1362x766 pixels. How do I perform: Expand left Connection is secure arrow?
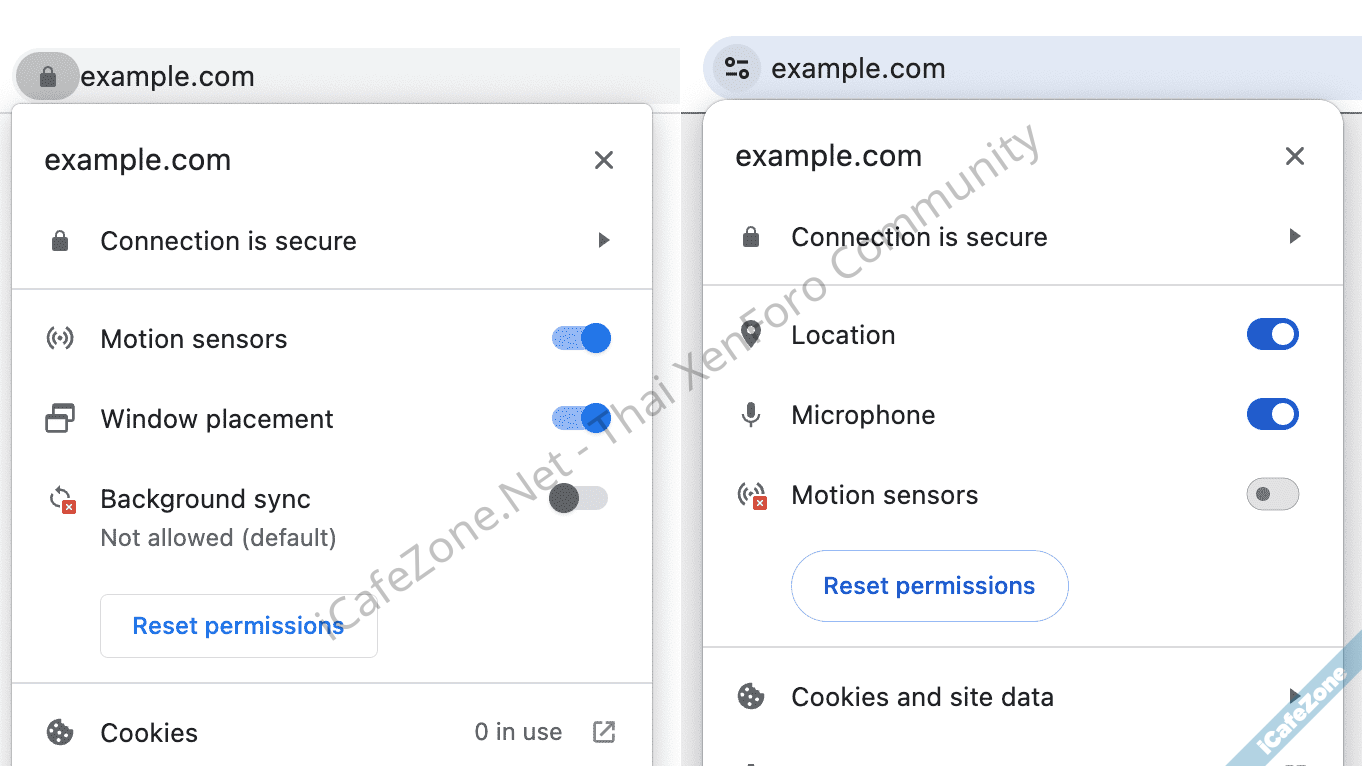(603, 241)
